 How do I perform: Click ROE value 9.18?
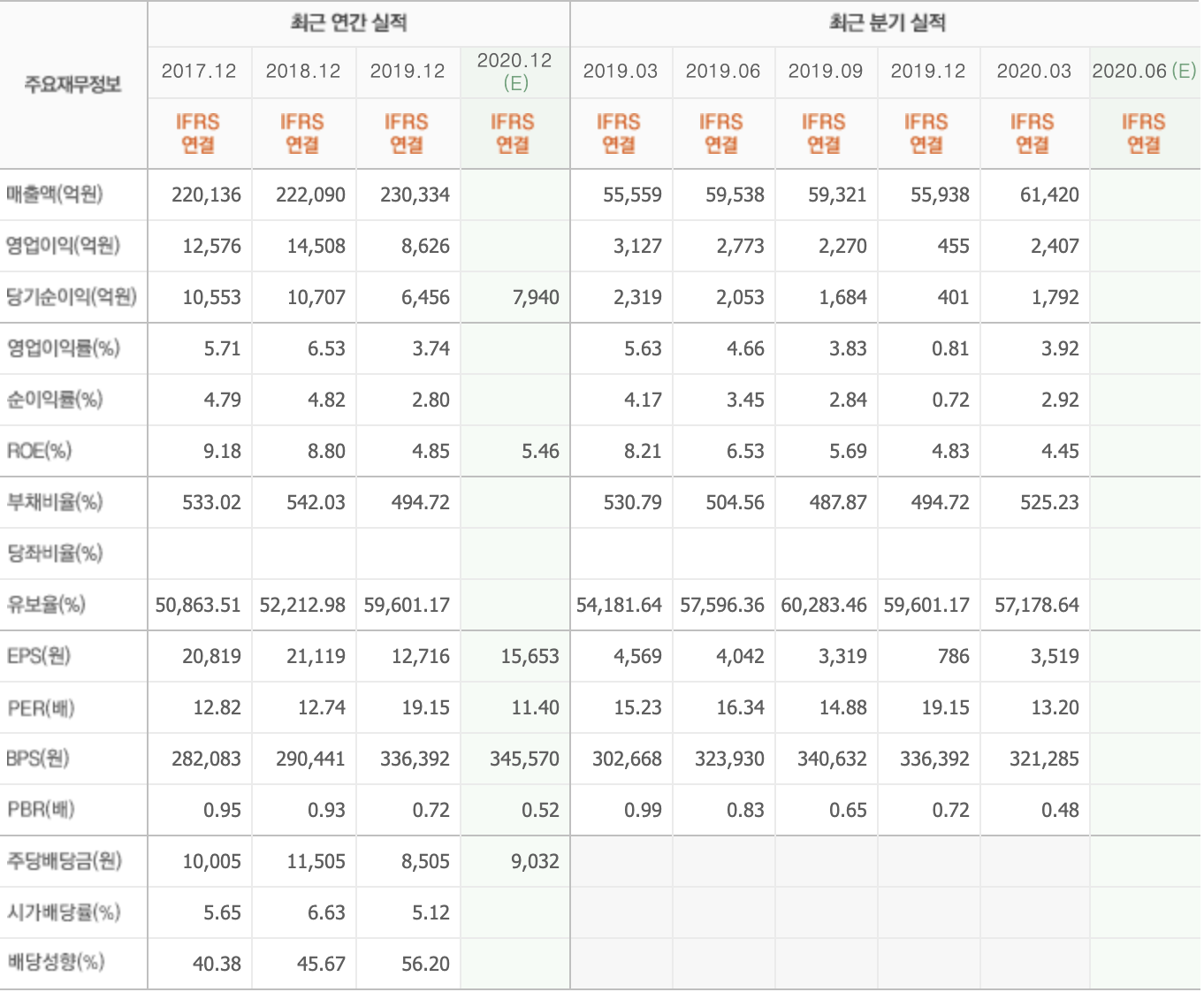pos(222,452)
